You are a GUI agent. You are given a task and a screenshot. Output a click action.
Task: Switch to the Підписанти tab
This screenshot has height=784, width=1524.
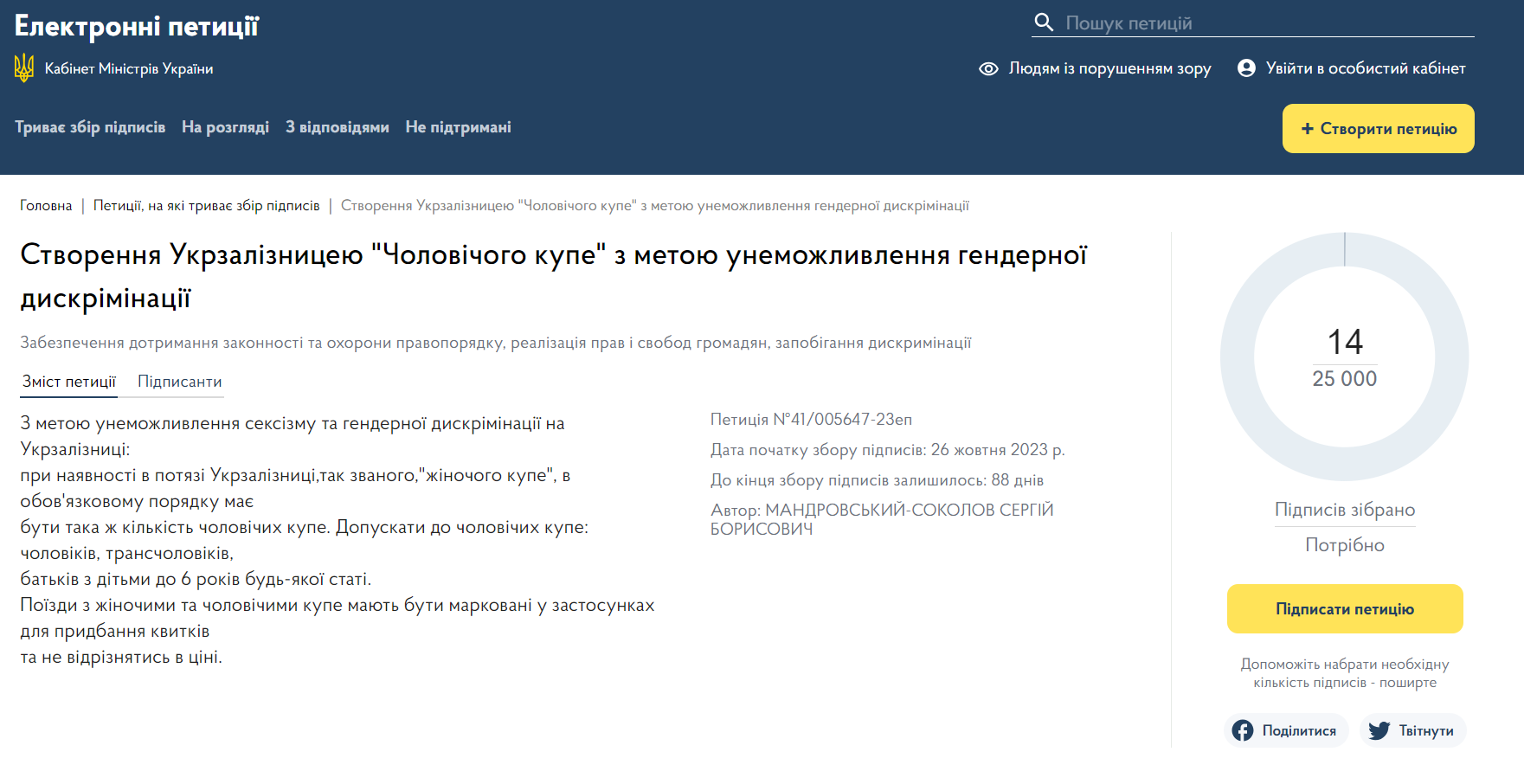click(x=179, y=382)
